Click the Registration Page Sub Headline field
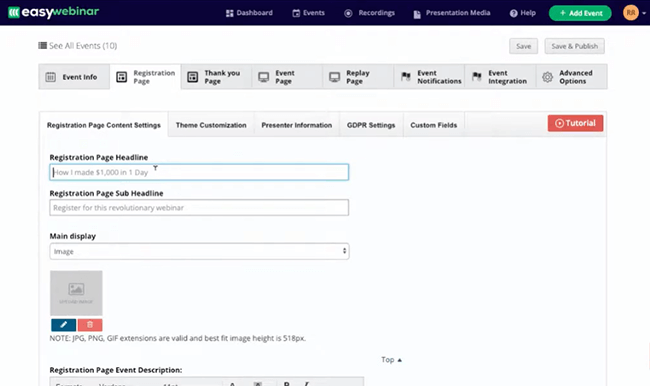650x386 pixels. tap(199, 207)
